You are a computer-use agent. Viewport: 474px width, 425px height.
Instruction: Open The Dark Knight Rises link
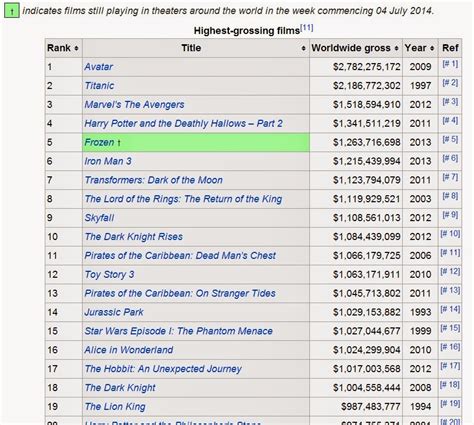click(x=134, y=237)
